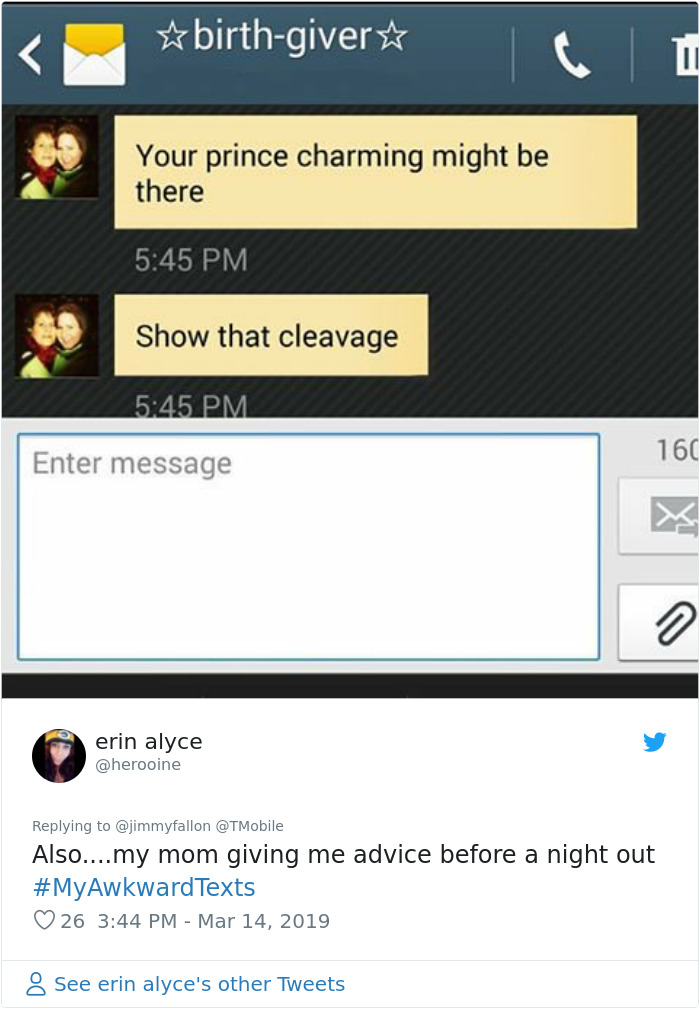
Task: Click the person icon beside other Tweets link
Action: point(36,984)
